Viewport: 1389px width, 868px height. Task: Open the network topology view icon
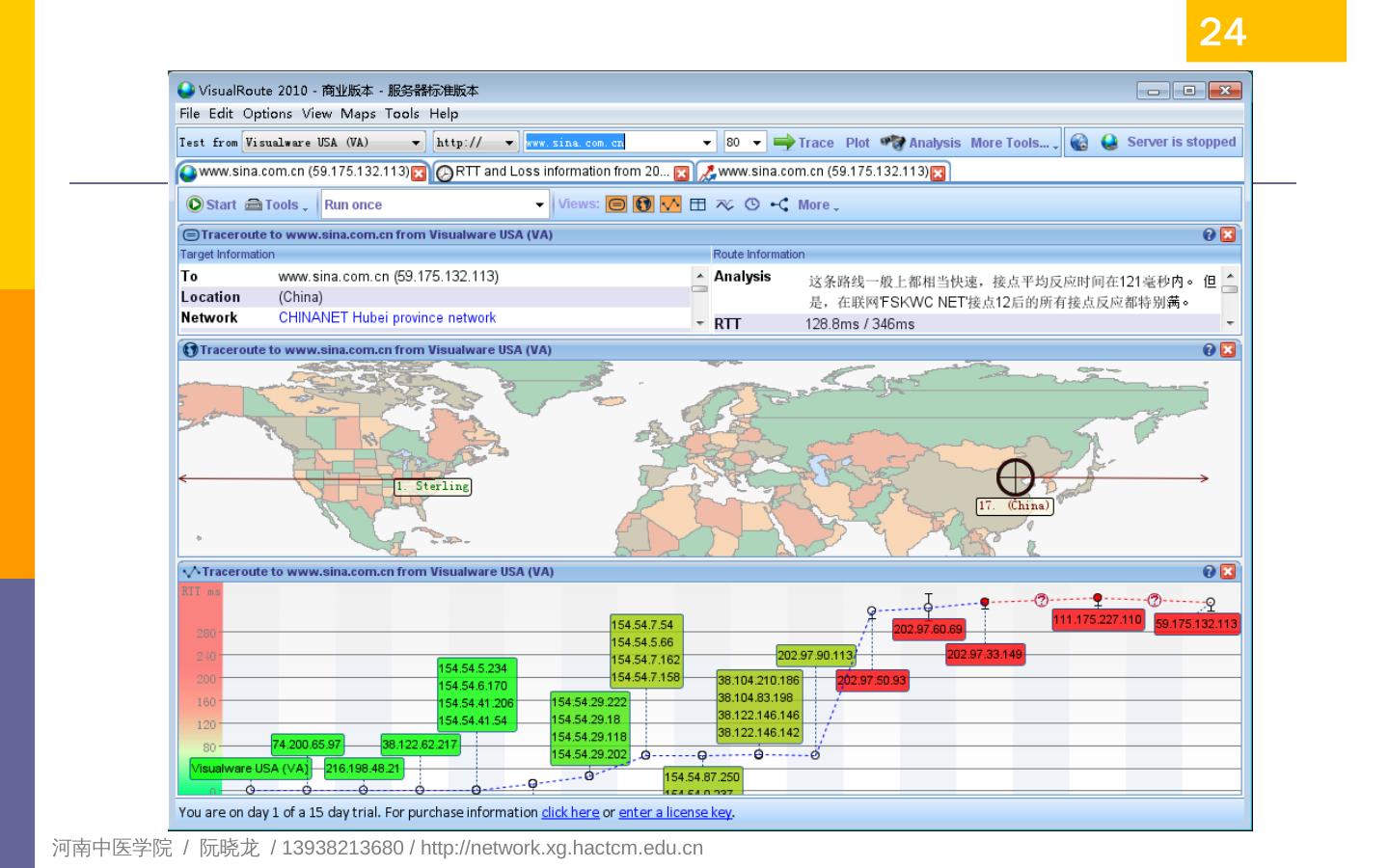click(779, 204)
